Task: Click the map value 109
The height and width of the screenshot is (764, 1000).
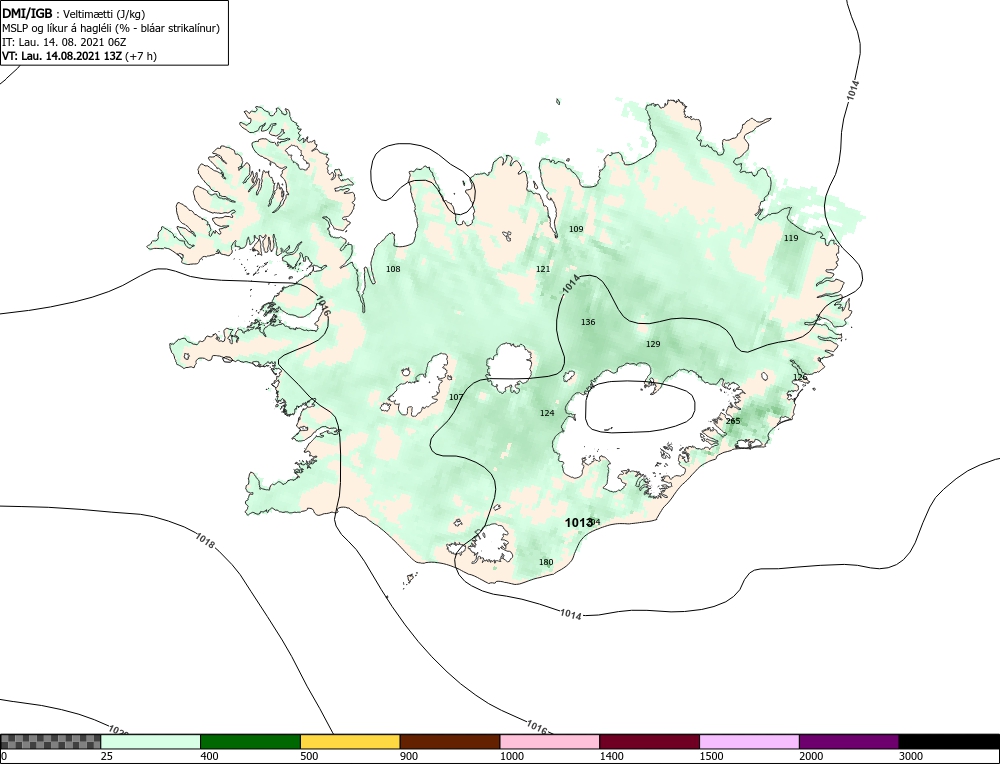Action: click(x=576, y=229)
